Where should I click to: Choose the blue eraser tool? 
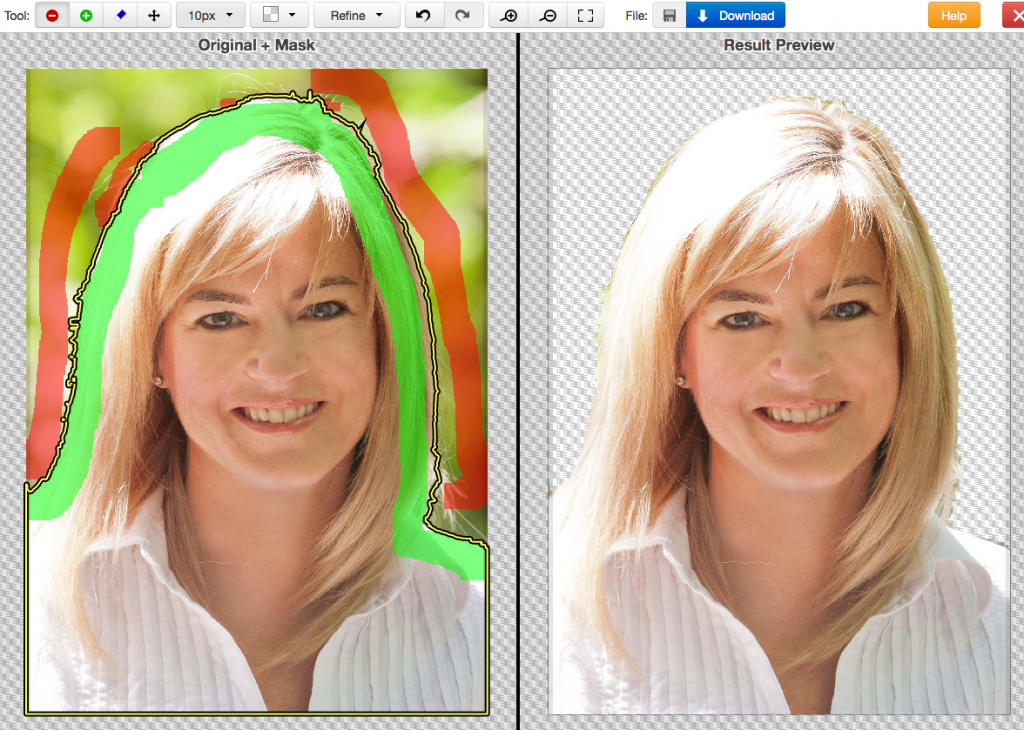tap(120, 16)
